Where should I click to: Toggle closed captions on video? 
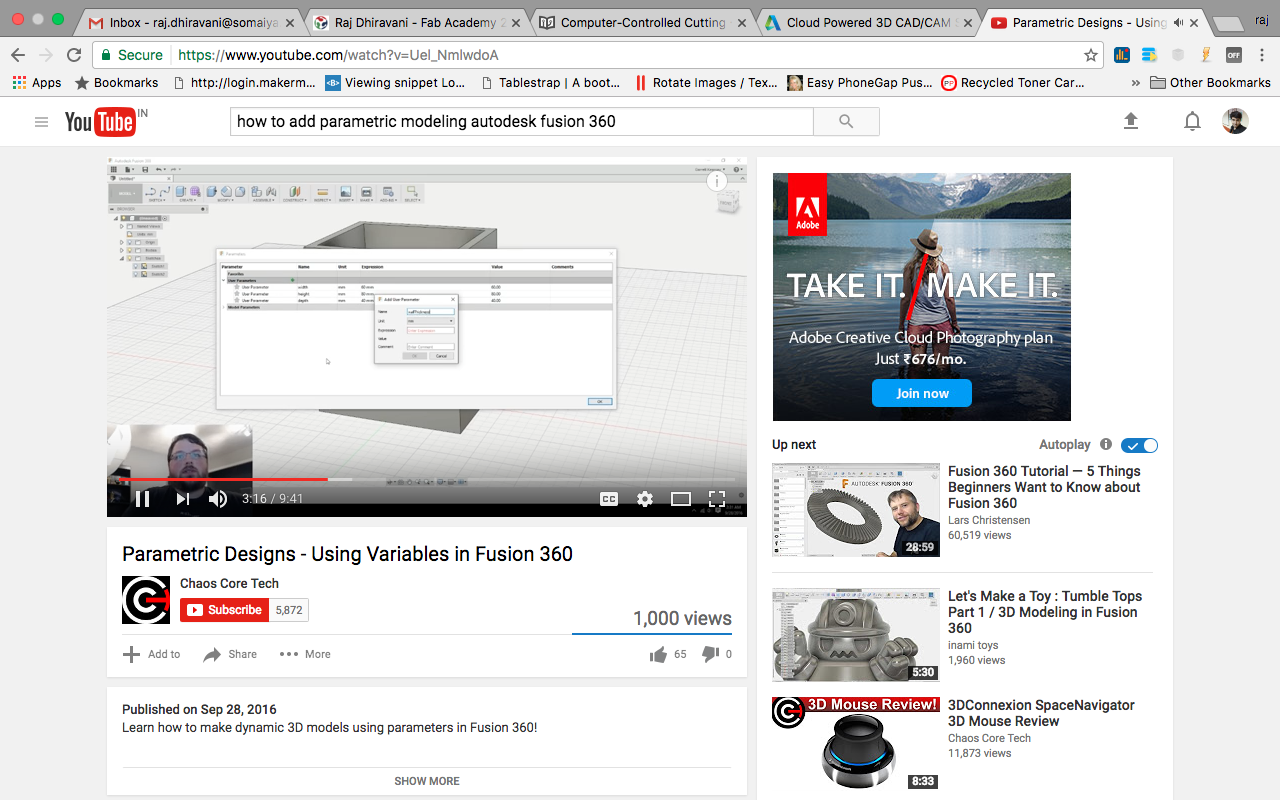[x=608, y=499]
